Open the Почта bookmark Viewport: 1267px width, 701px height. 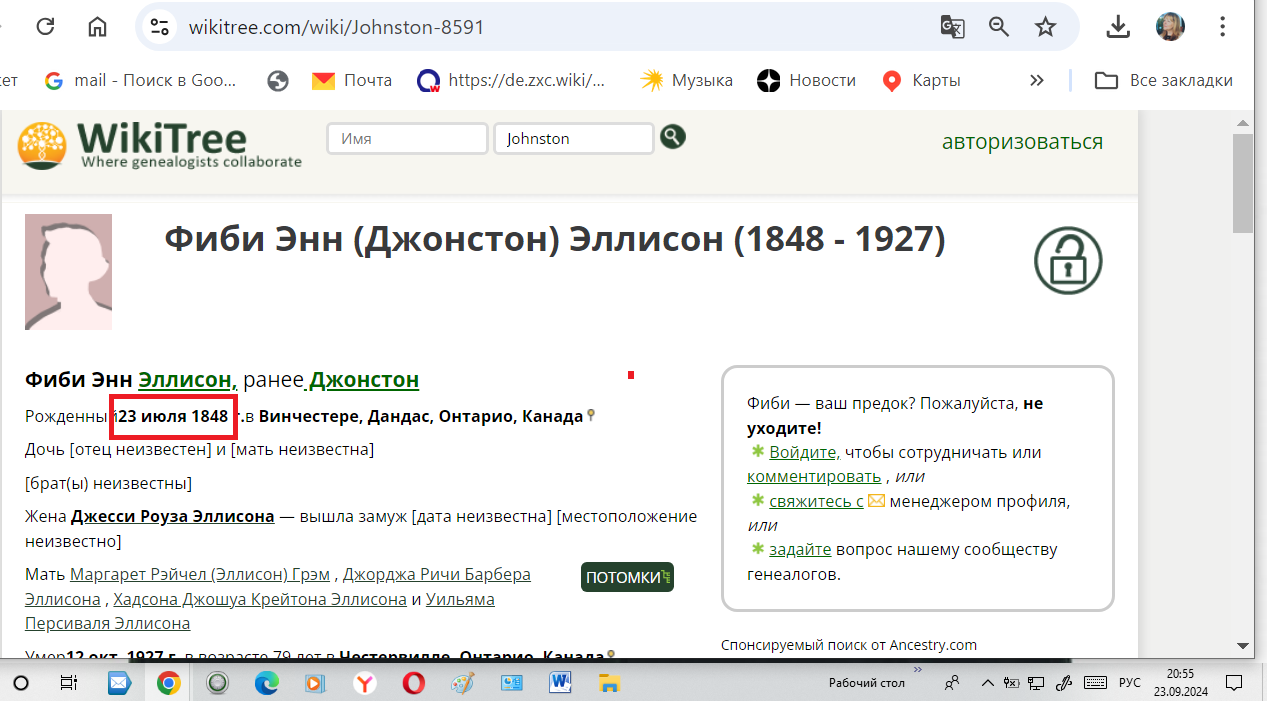(352, 81)
